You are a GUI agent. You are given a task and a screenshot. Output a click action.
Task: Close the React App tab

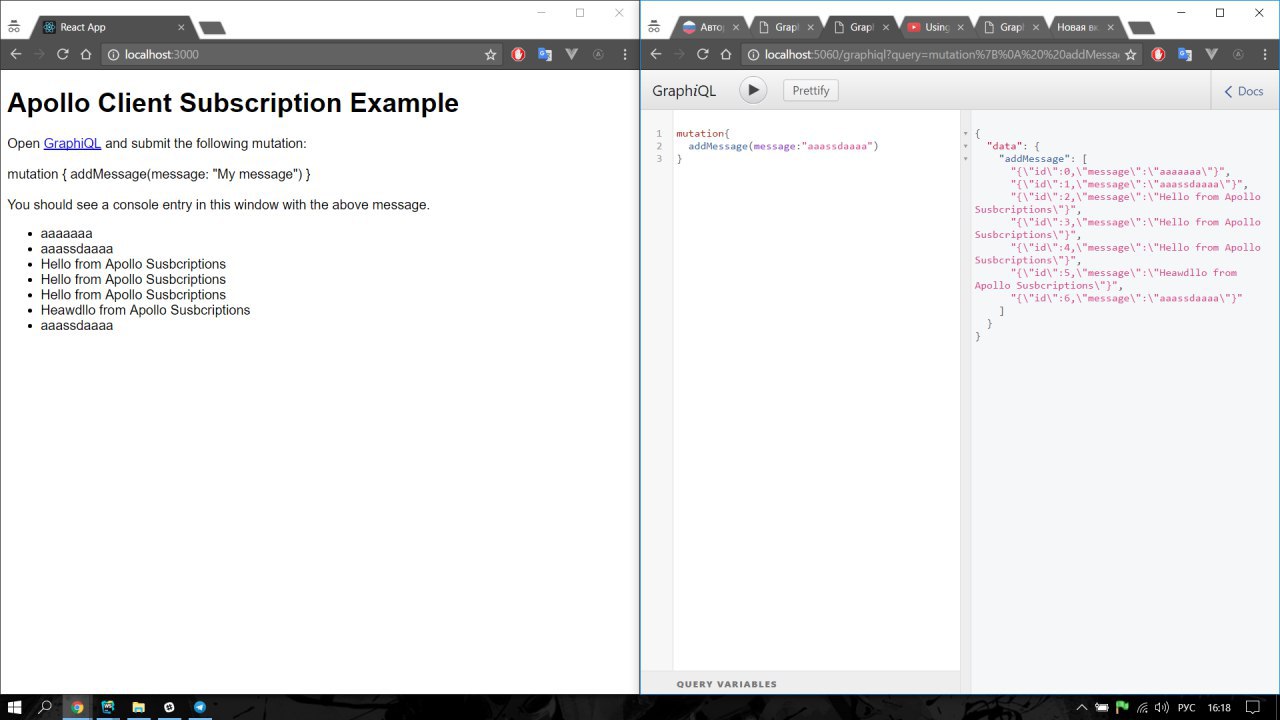coord(181,28)
